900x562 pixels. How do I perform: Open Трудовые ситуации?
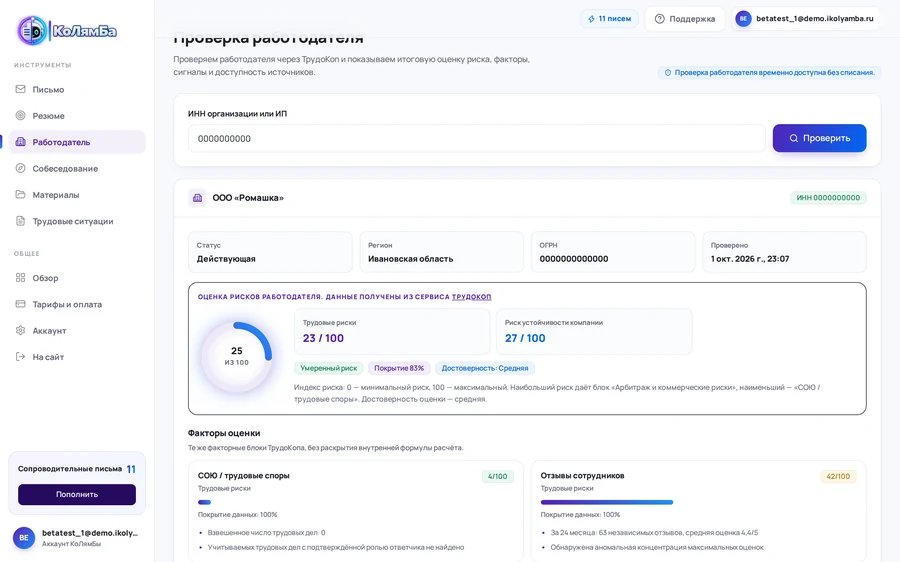[x=77, y=221]
